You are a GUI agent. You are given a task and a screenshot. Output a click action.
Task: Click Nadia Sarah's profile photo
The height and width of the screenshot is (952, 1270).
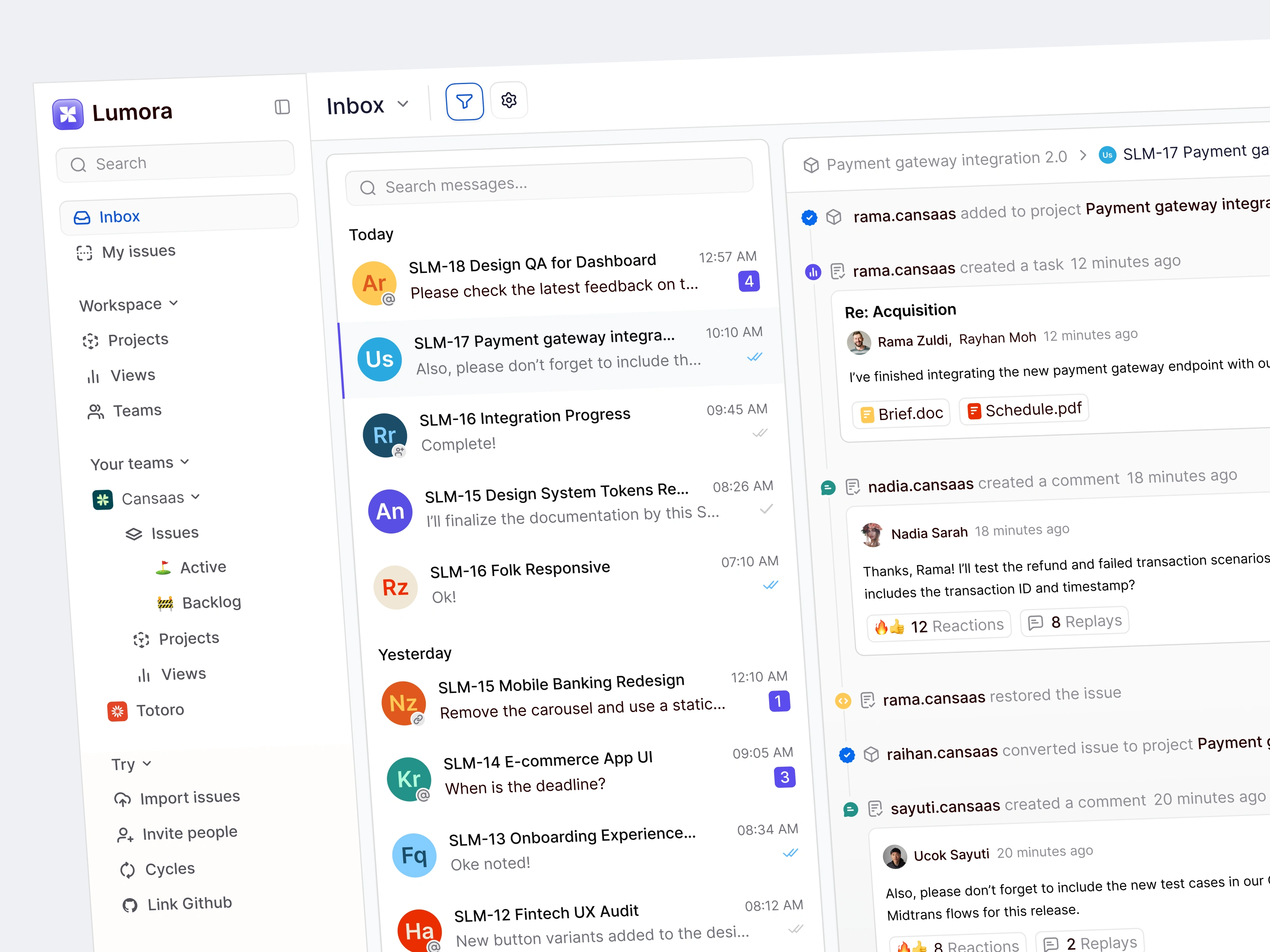pyautogui.click(x=872, y=535)
